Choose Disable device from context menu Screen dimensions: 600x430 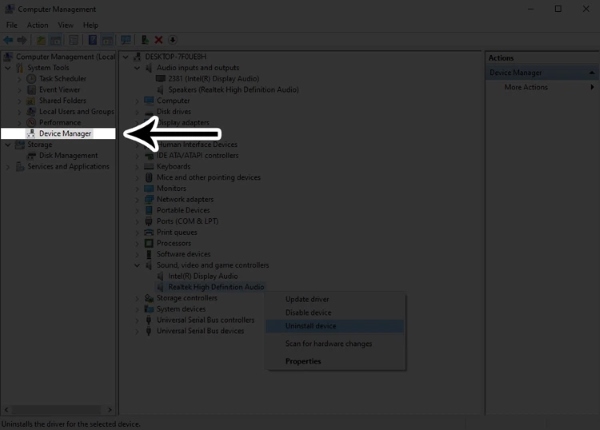pos(335,313)
